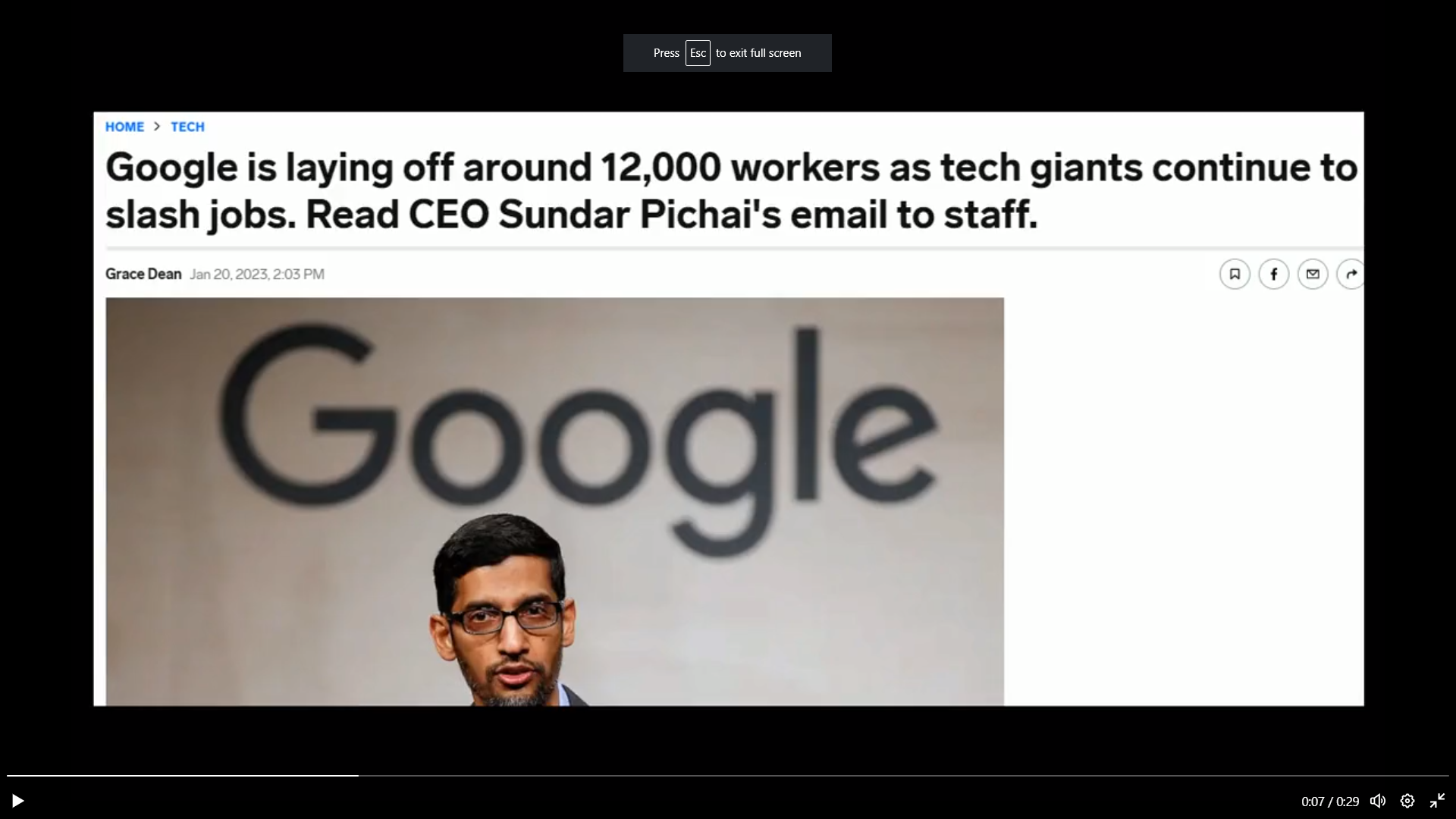Click the Google logo article photo

click(x=554, y=501)
